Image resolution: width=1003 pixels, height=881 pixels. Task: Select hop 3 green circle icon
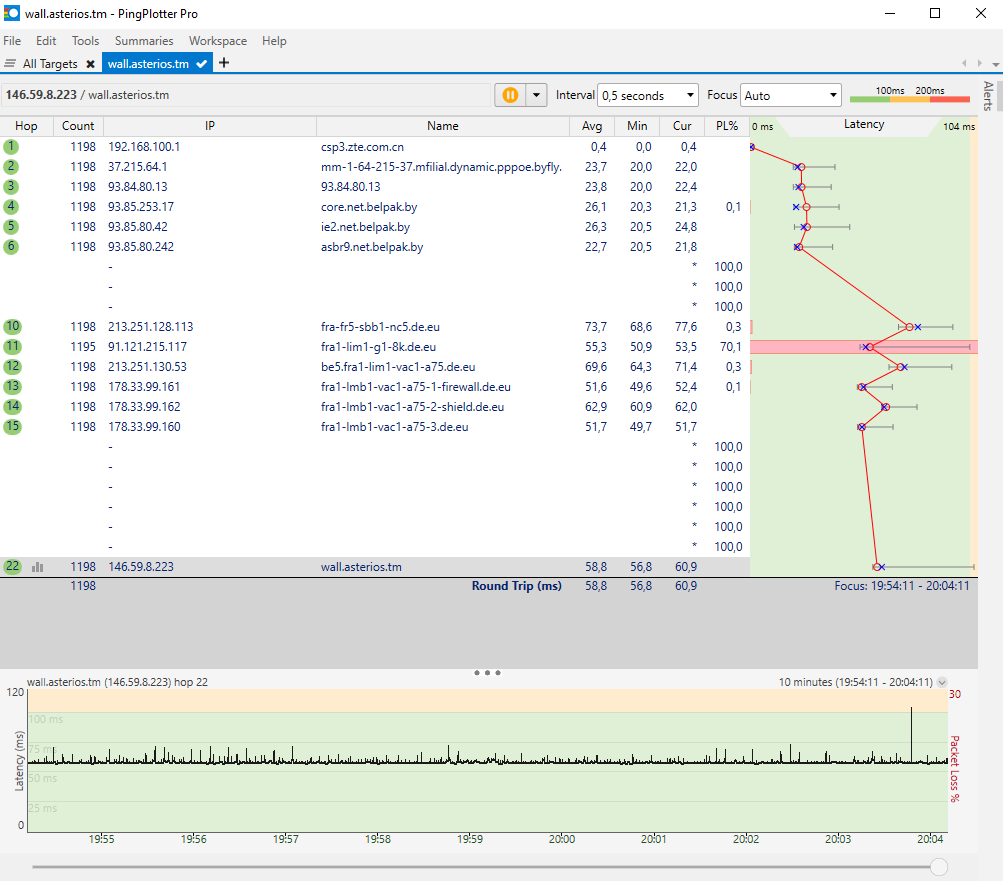pos(11,186)
